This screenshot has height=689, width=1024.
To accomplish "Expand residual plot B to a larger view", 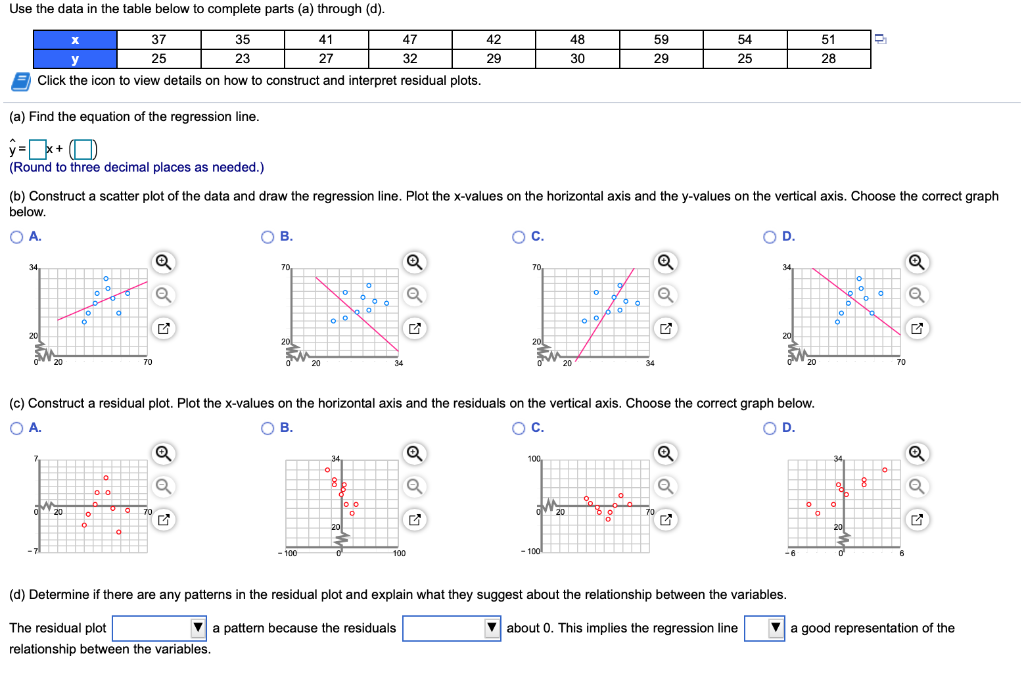I will click(413, 519).
